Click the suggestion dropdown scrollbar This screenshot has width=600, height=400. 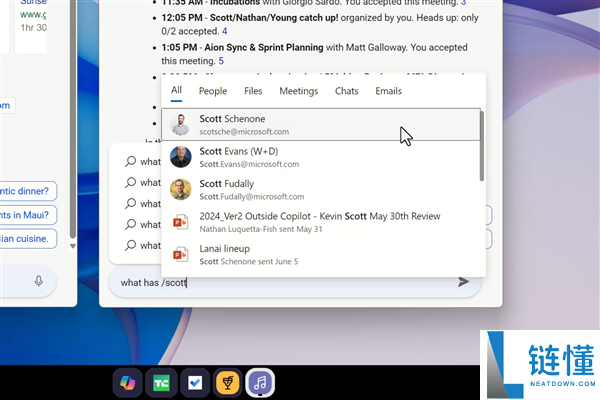point(482,145)
